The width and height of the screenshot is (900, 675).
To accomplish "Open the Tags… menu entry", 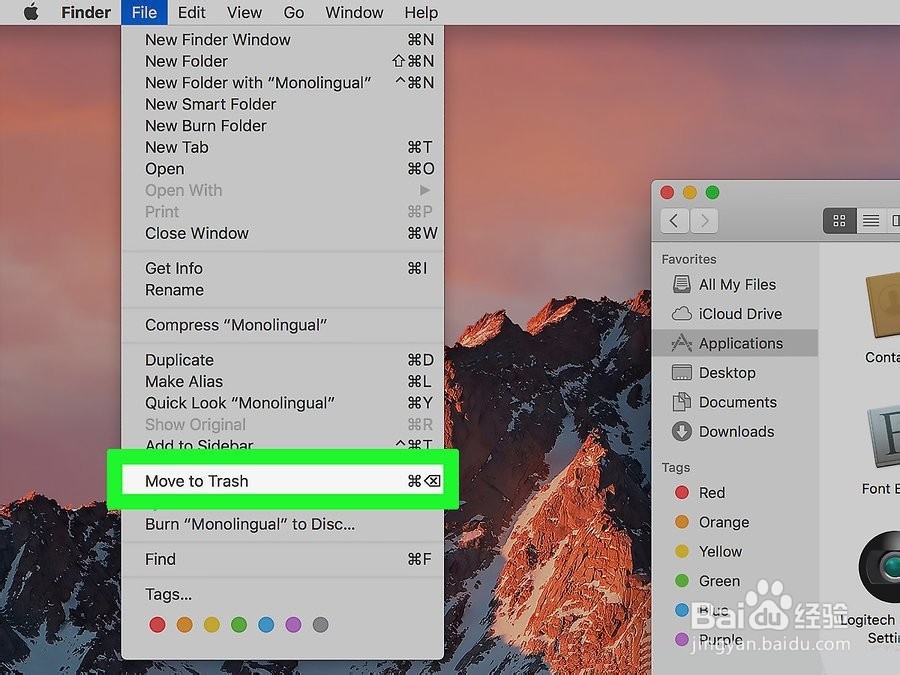I will point(282,594).
